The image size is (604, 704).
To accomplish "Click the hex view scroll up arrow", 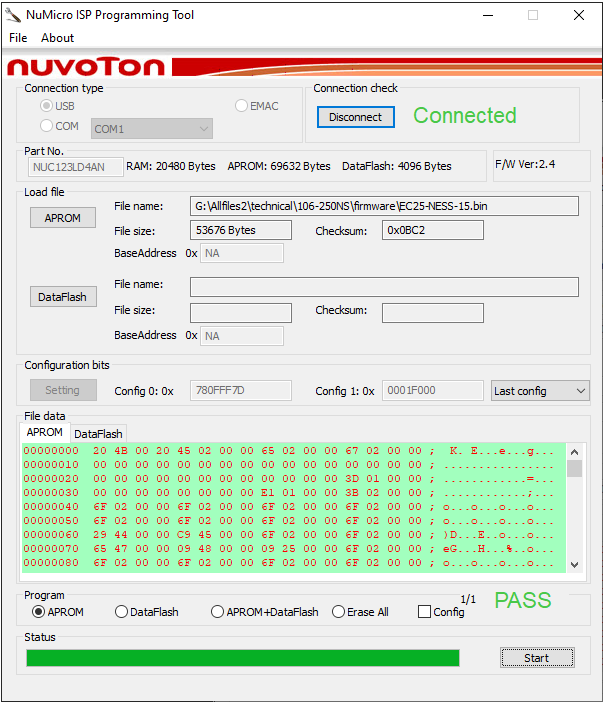I will click(574, 452).
